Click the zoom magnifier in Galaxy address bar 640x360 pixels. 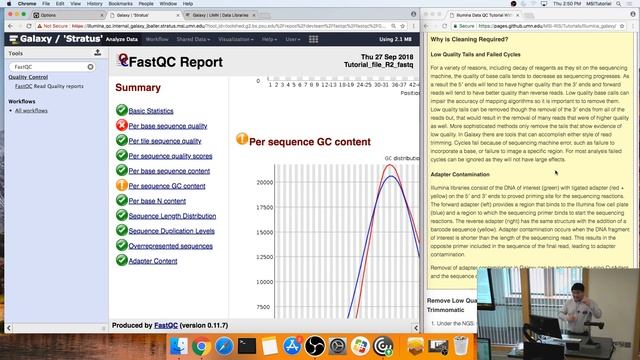point(393,26)
